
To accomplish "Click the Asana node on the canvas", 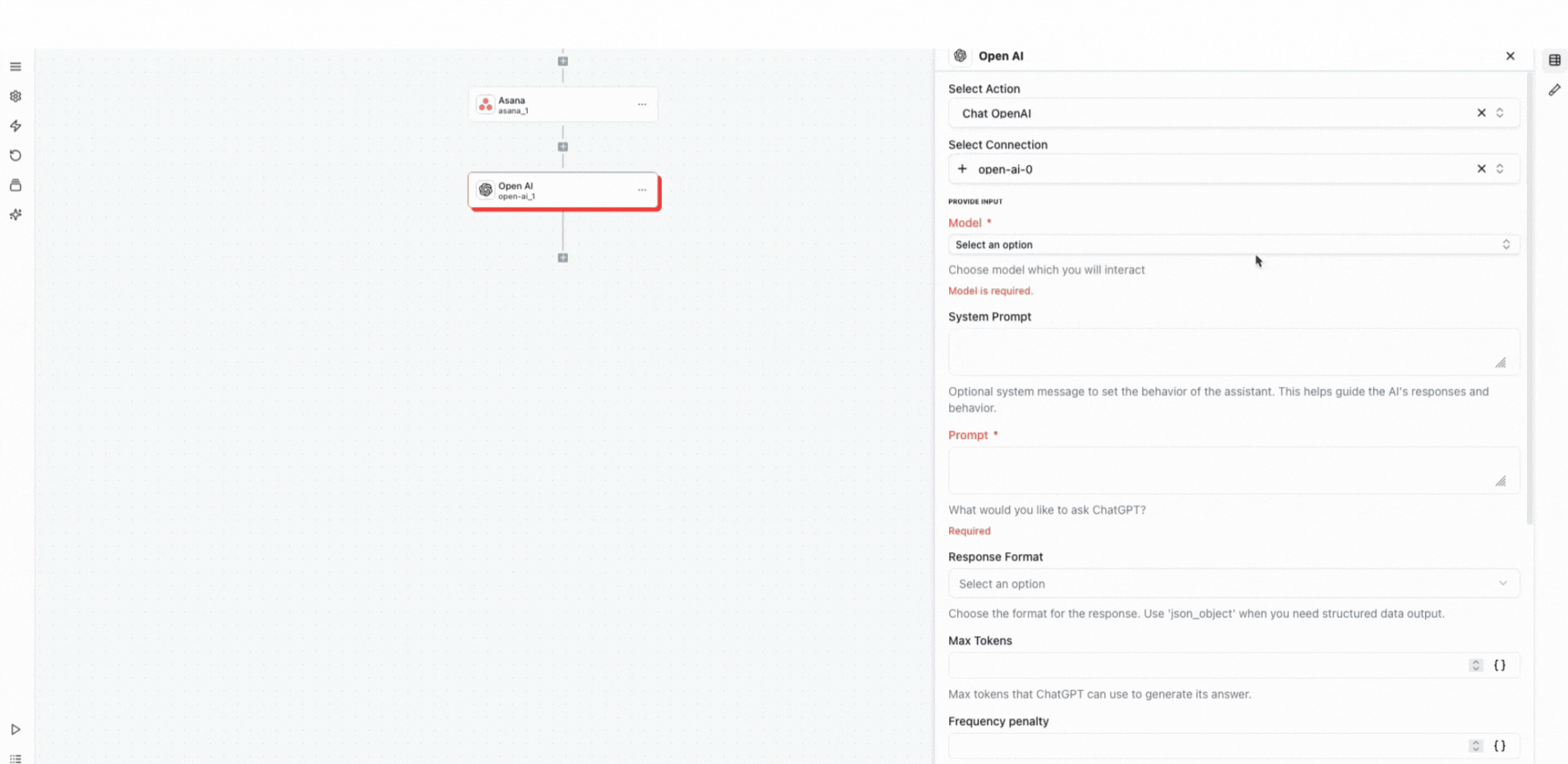I will pos(562,104).
